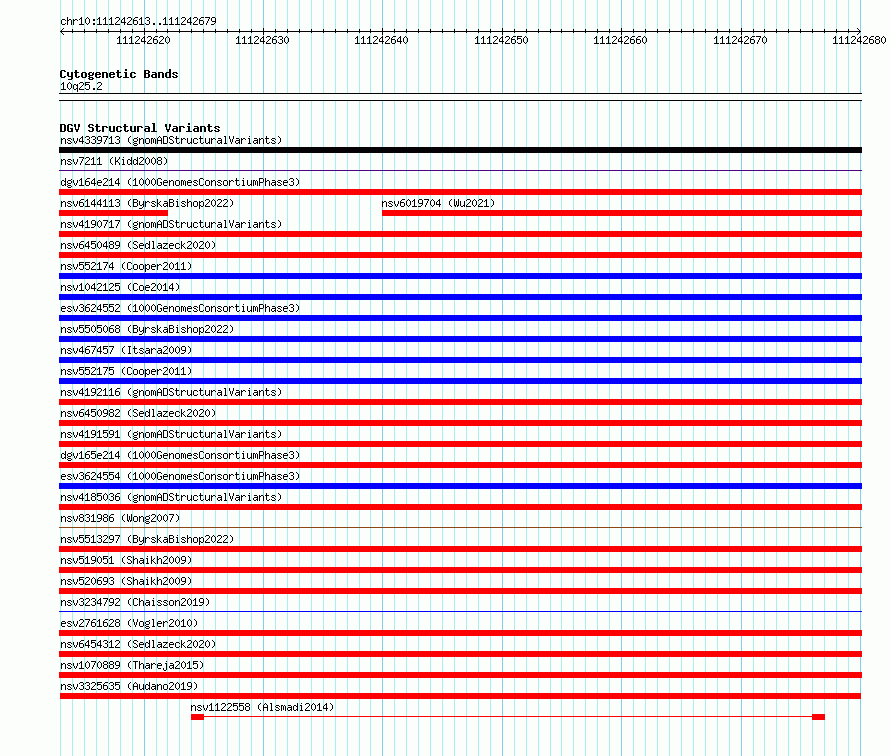Select nsv4192116 gnomADStructuralVariants label
This screenshot has width=890, height=756.
click(171, 392)
